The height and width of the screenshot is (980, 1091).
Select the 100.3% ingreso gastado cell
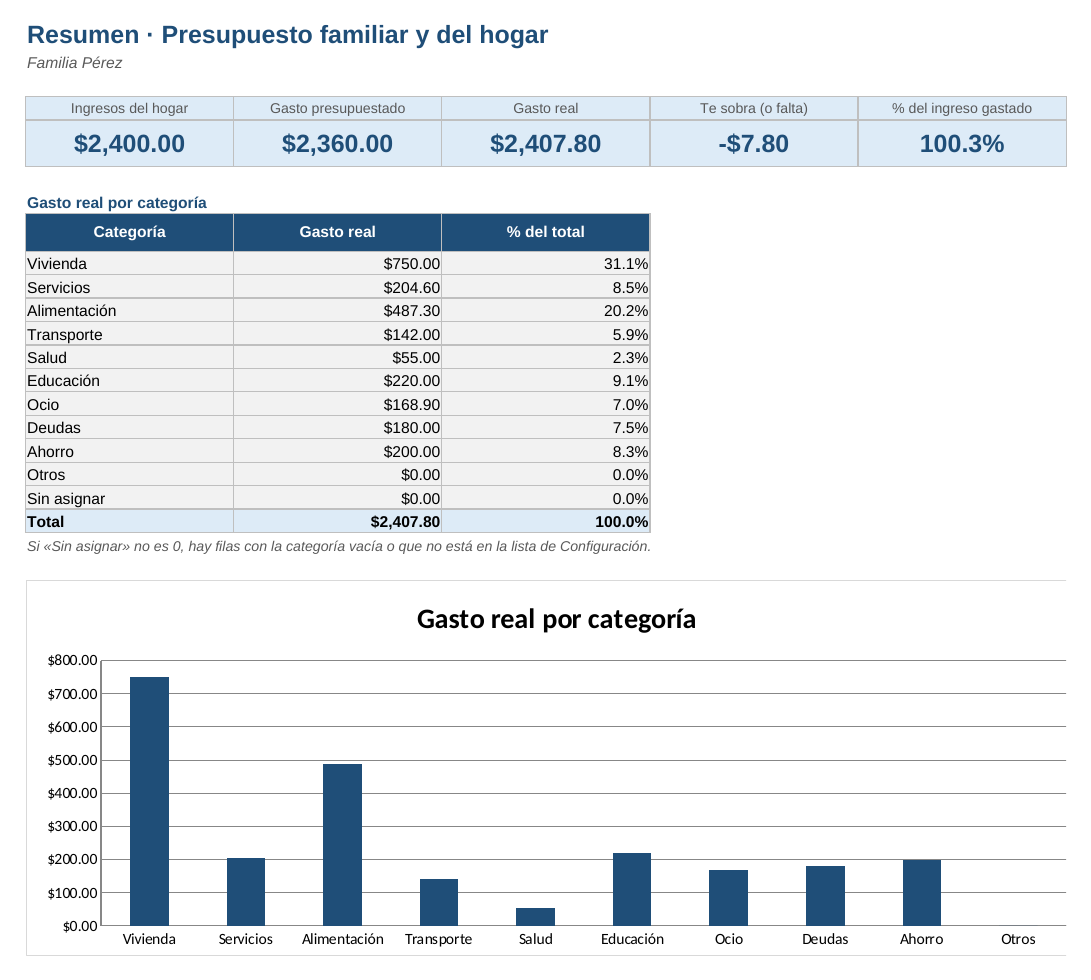(x=962, y=143)
